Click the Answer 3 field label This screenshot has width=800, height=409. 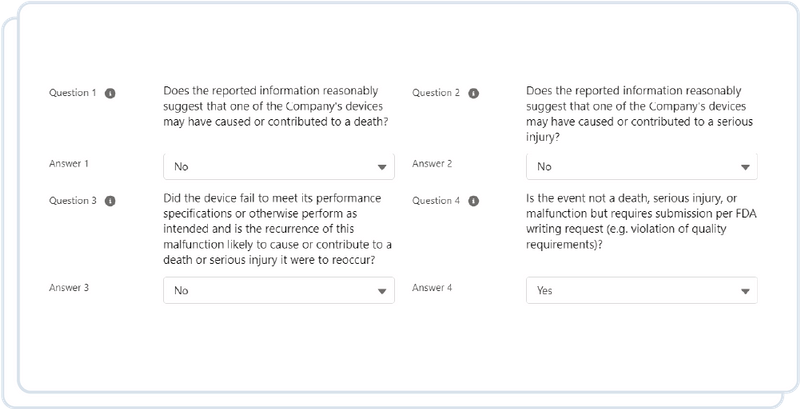pos(70,287)
